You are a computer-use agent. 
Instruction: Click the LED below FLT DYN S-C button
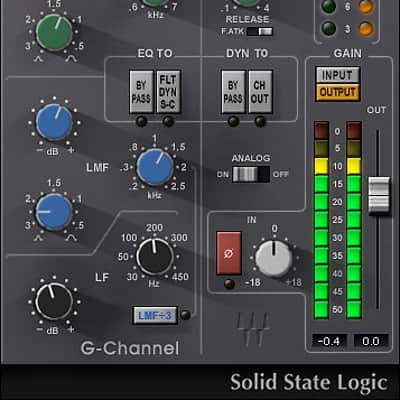(168, 121)
